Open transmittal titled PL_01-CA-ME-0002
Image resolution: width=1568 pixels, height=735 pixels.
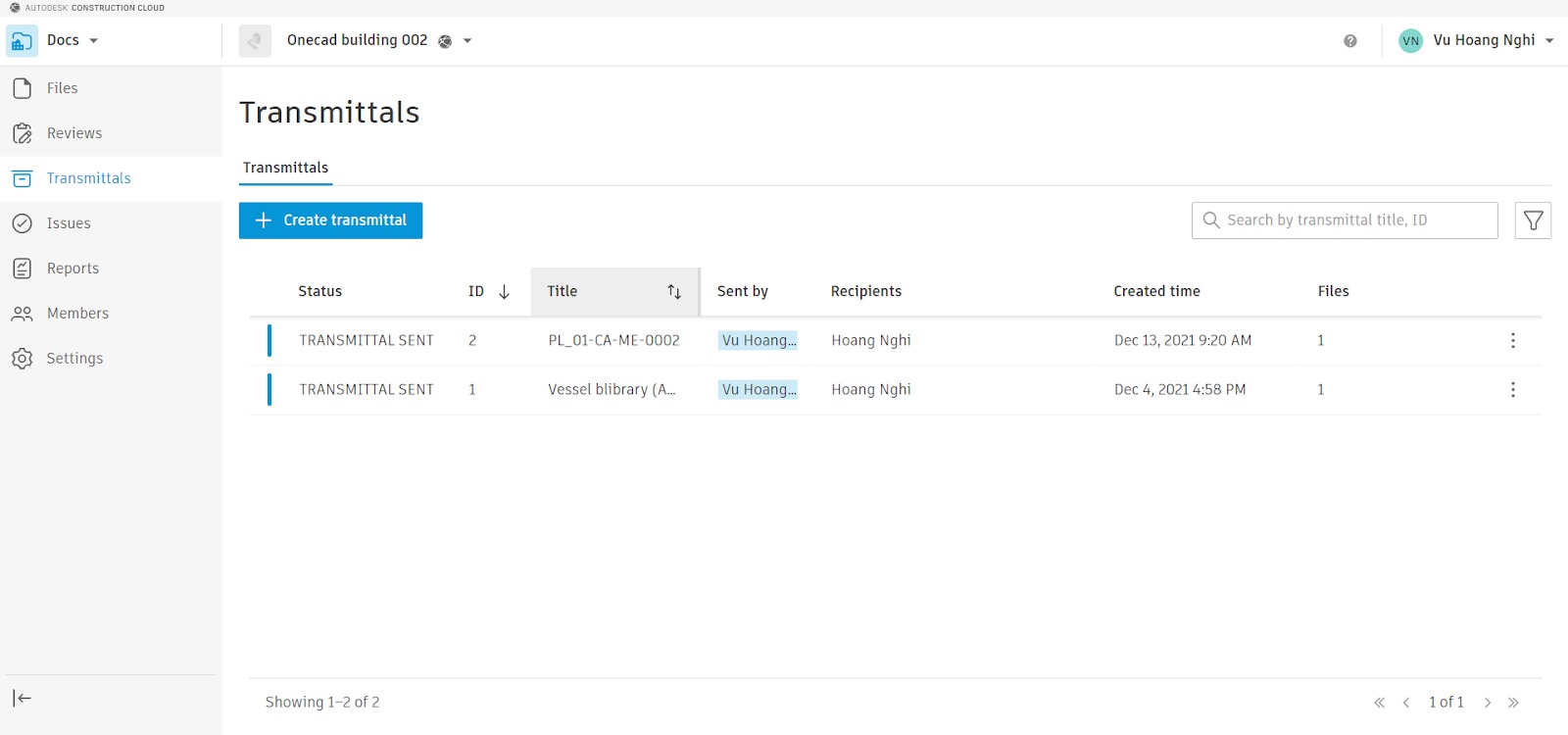pos(613,340)
